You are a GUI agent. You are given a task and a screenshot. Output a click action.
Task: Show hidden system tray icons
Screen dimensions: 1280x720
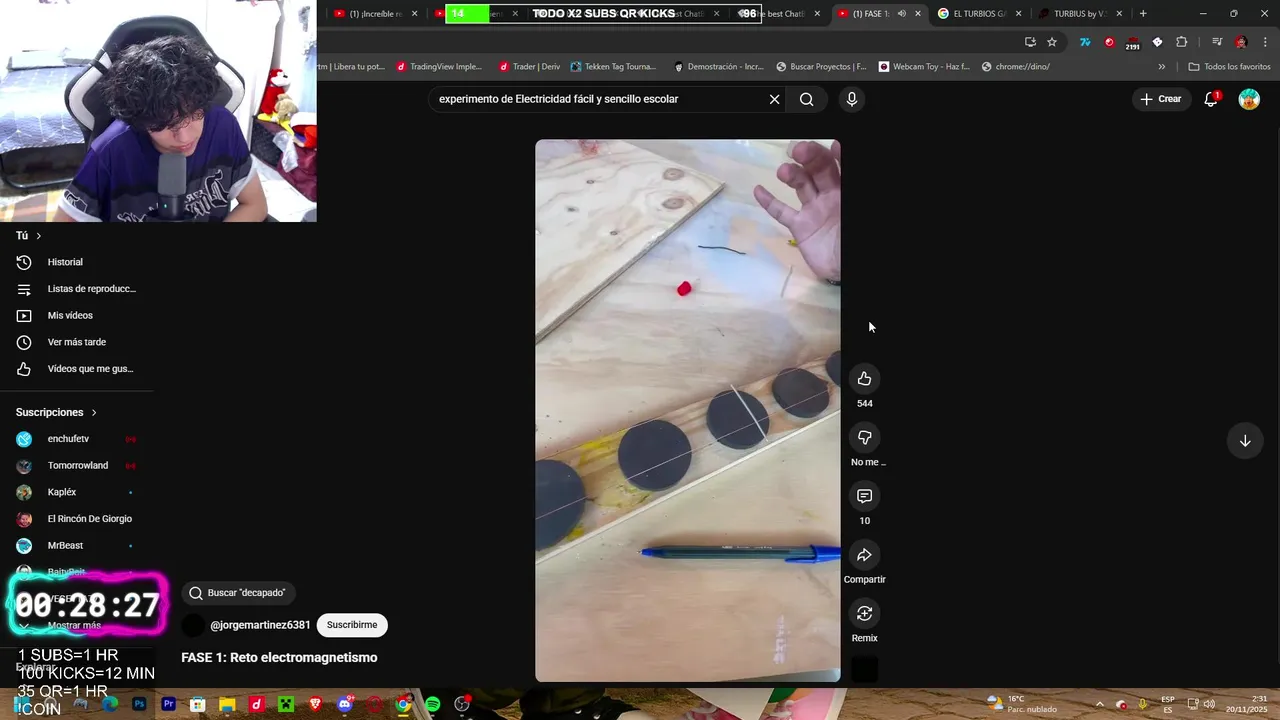pos(1100,705)
